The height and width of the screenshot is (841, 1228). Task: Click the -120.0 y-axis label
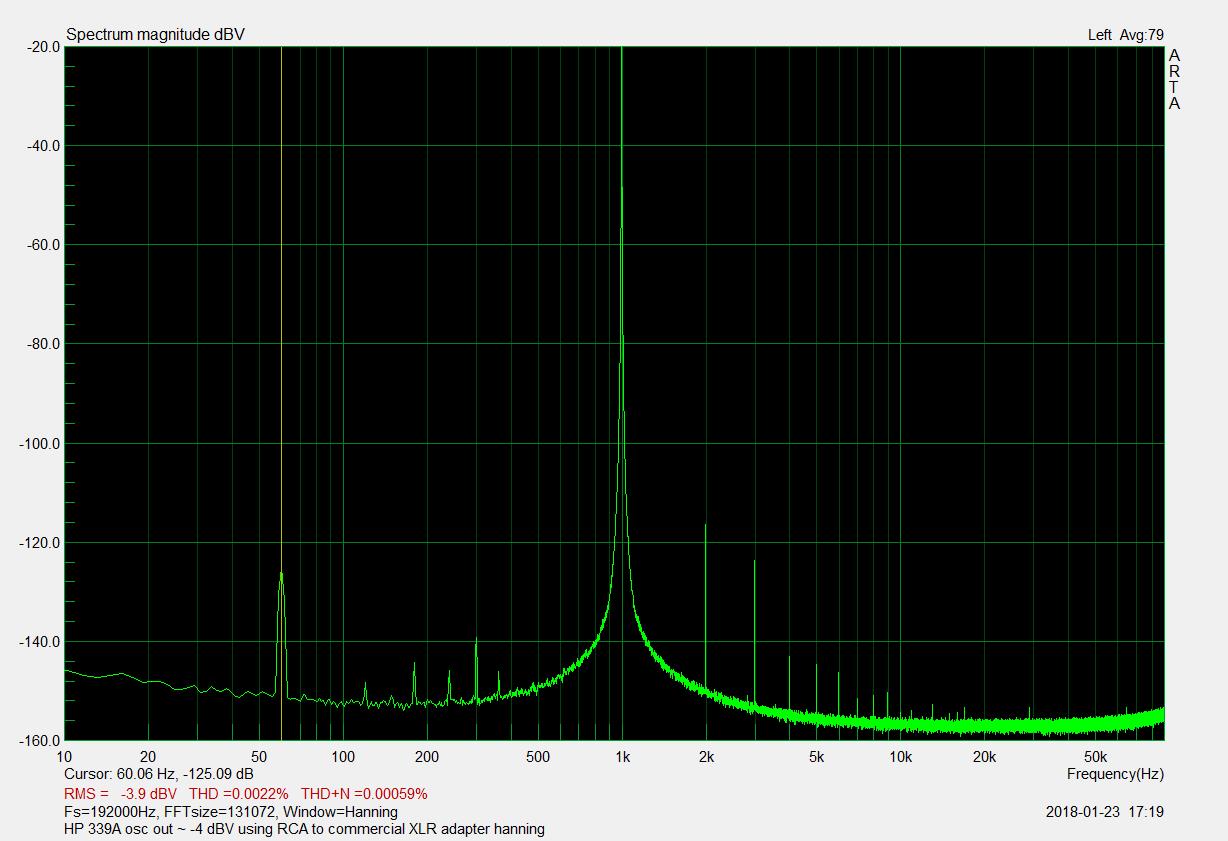point(38,542)
